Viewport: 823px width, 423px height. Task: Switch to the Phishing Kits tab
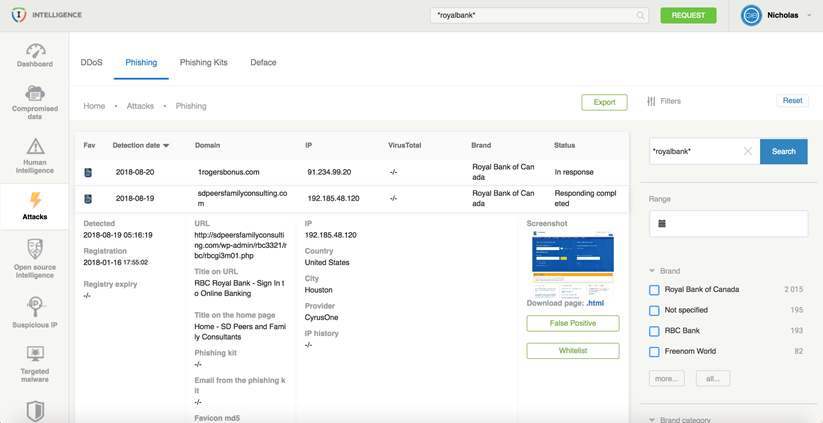[203, 63]
